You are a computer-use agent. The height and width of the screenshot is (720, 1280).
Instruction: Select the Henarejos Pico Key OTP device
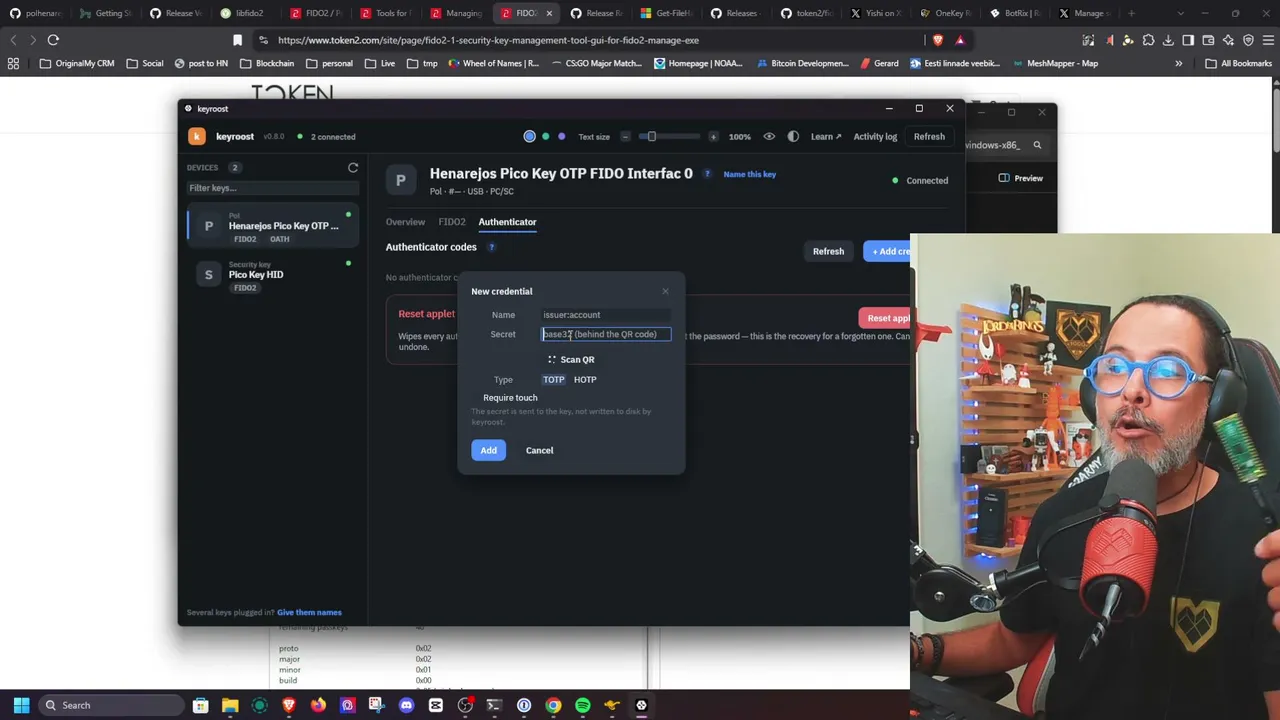[272, 226]
